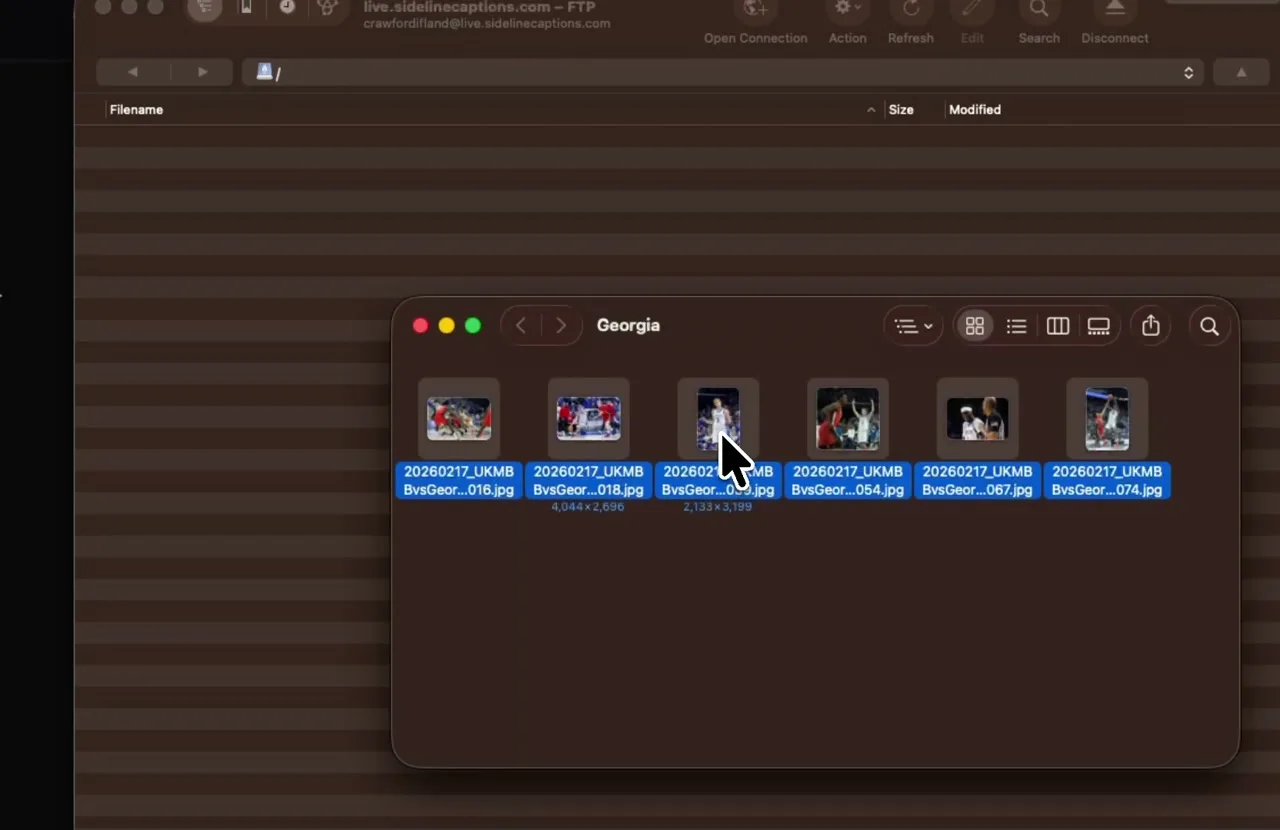
Task: Show bookmarks view in FTP window
Action: pos(246,9)
